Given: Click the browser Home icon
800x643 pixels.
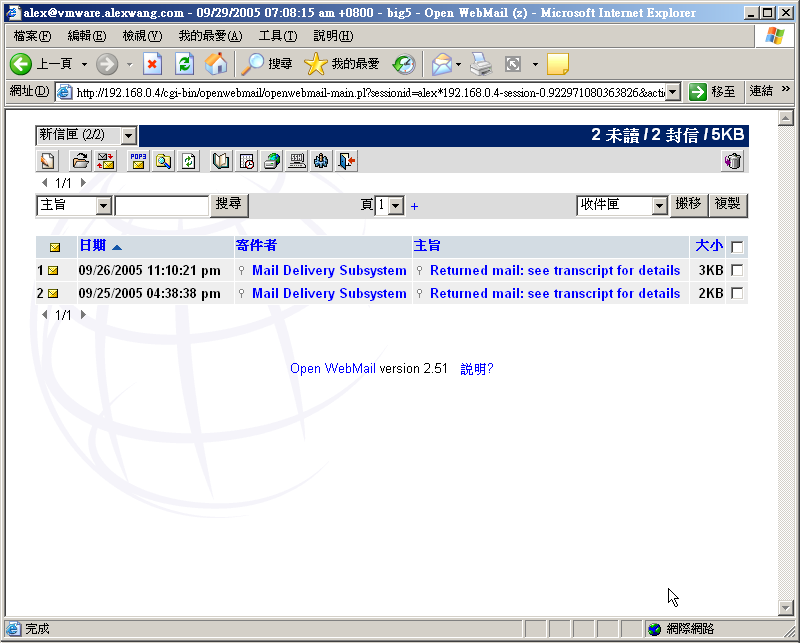Looking at the screenshot, I should pyautogui.click(x=216, y=64).
